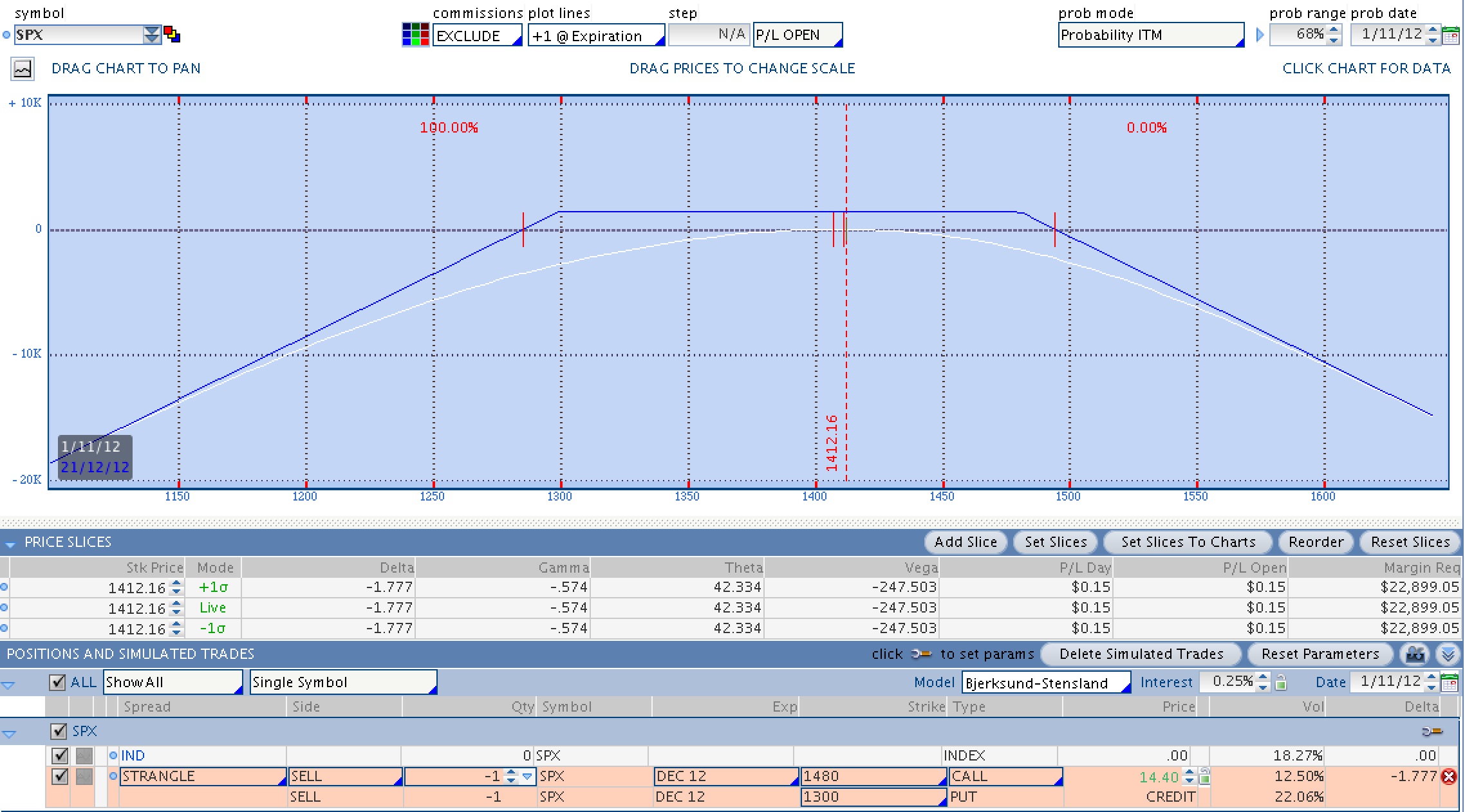Toggle the ALL positions checkbox
The height and width of the screenshot is (812, 1465).
point(57,682)
